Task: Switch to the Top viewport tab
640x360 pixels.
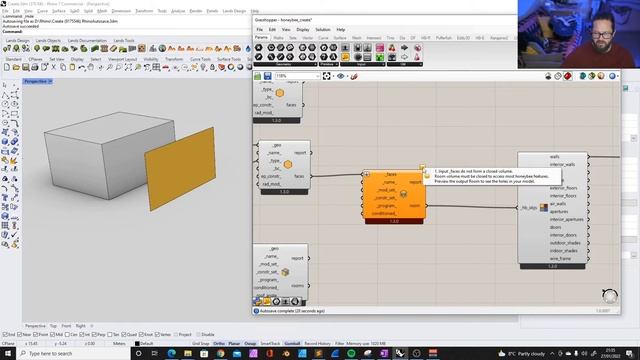Action: point(53,326)
